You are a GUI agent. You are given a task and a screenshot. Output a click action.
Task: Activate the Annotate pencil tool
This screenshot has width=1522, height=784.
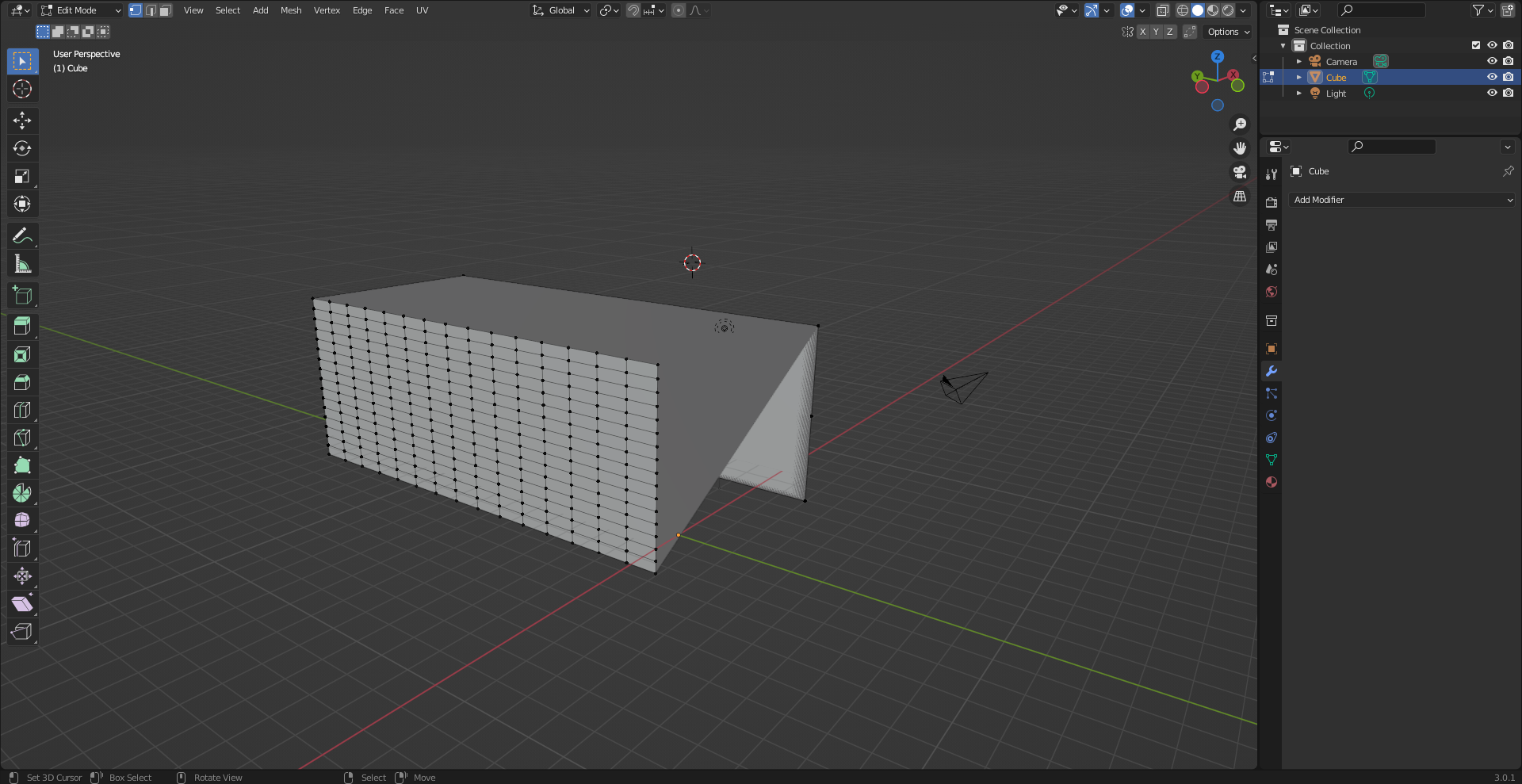coord(22,235)
